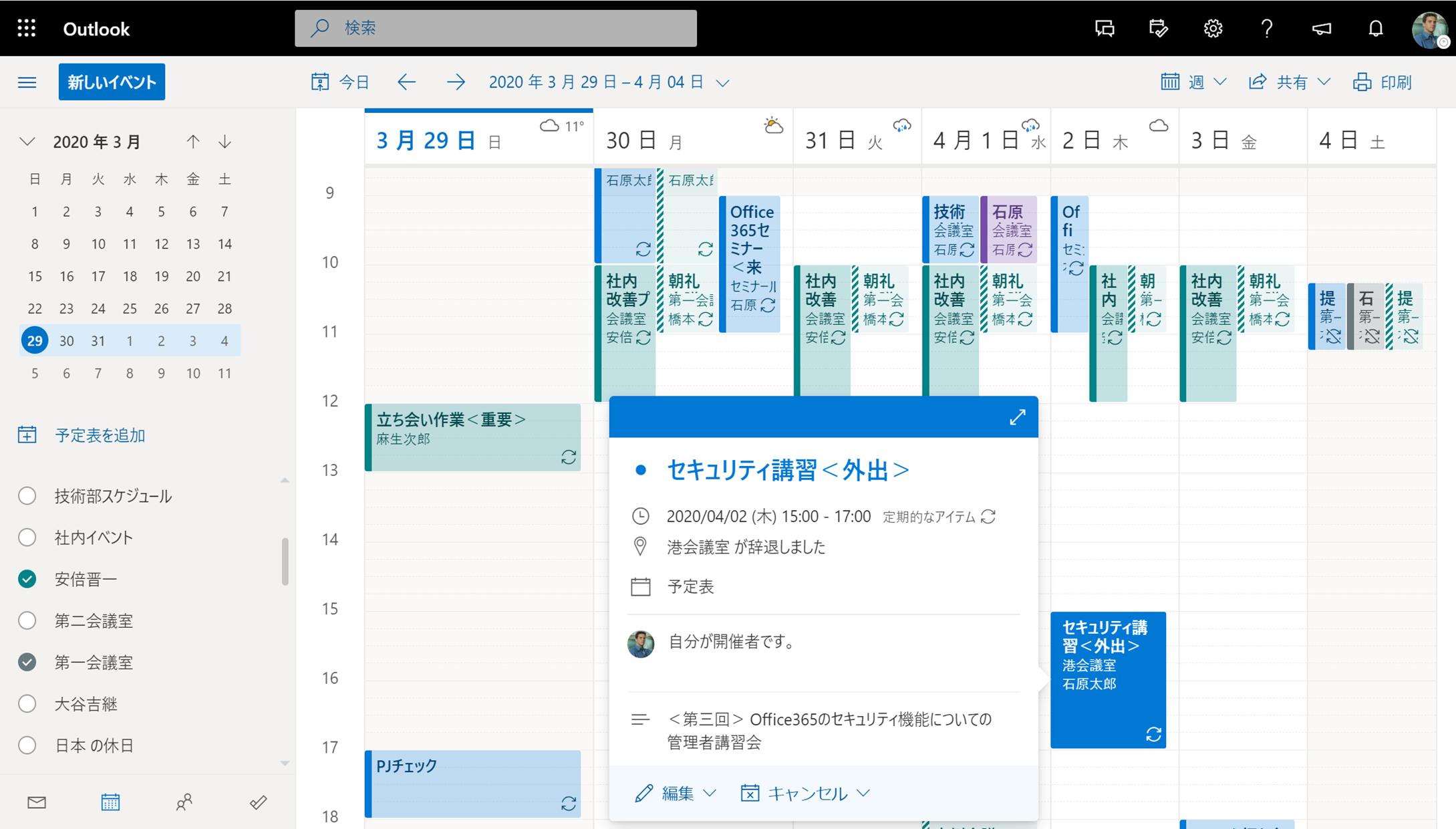Switch to People module icon
Image resolution: width=1456 pixels, height=829 pixels.
184,802
